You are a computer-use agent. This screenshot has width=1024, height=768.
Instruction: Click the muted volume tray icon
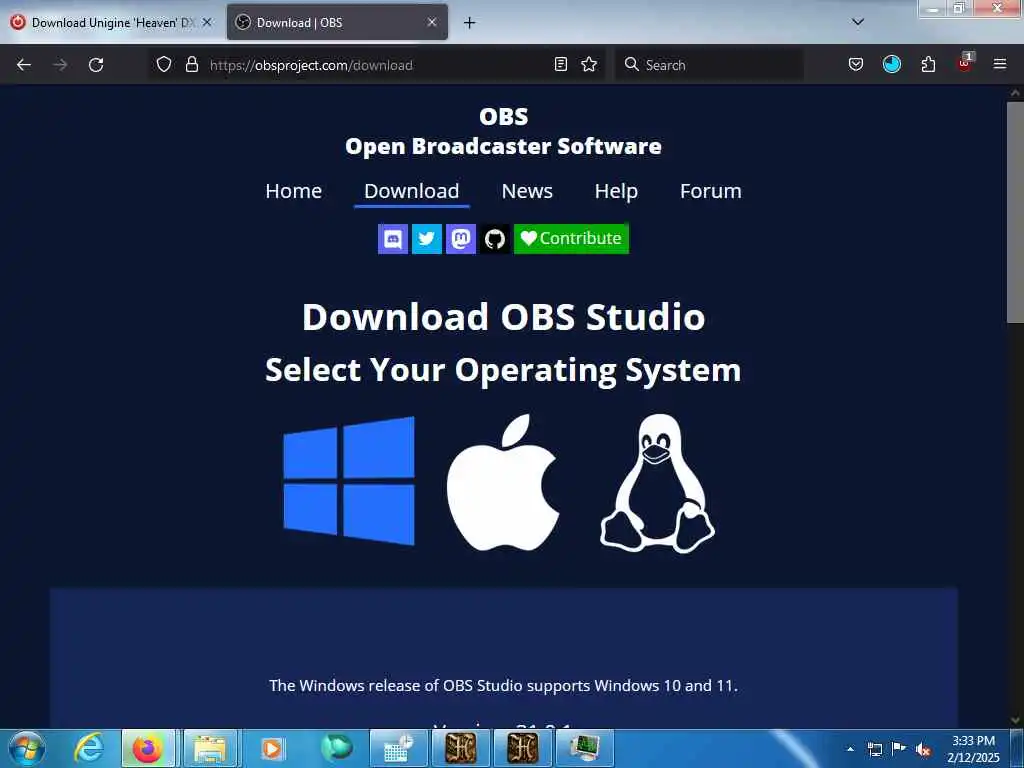point(923,749)
